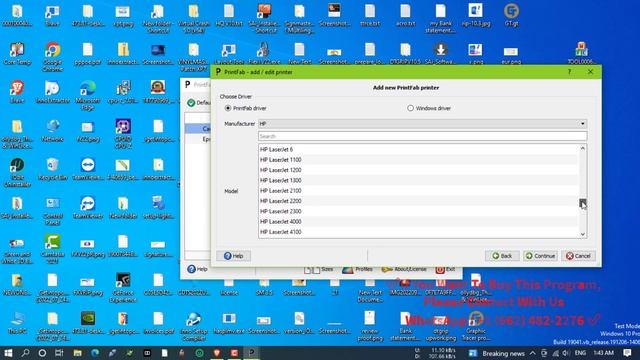The width and height of the screenshot is (640, 360).
Task: Open Network desktop icon
Action: pos(53,131)
